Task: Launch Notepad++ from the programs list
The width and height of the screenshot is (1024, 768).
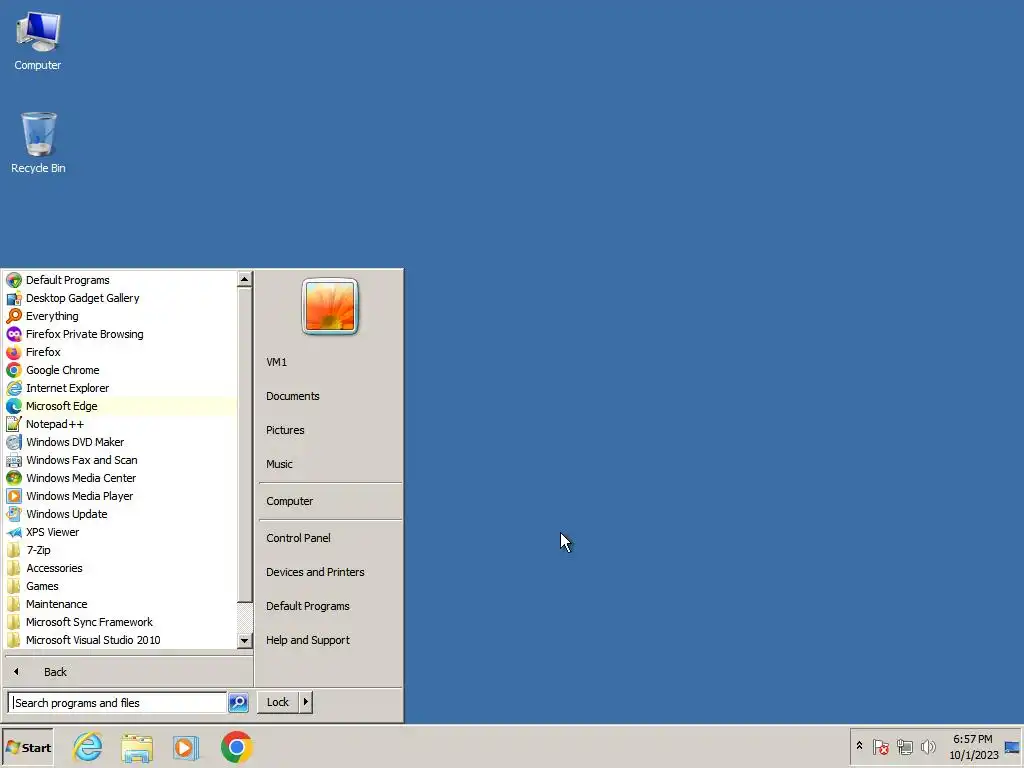Action: point(121,424)
